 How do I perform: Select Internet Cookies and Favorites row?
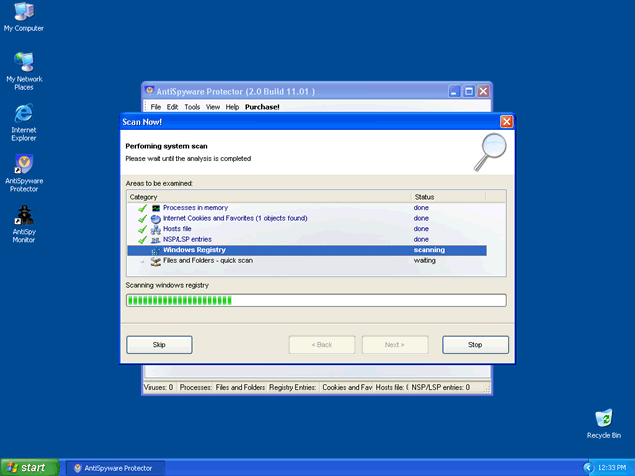click(234, 218)
